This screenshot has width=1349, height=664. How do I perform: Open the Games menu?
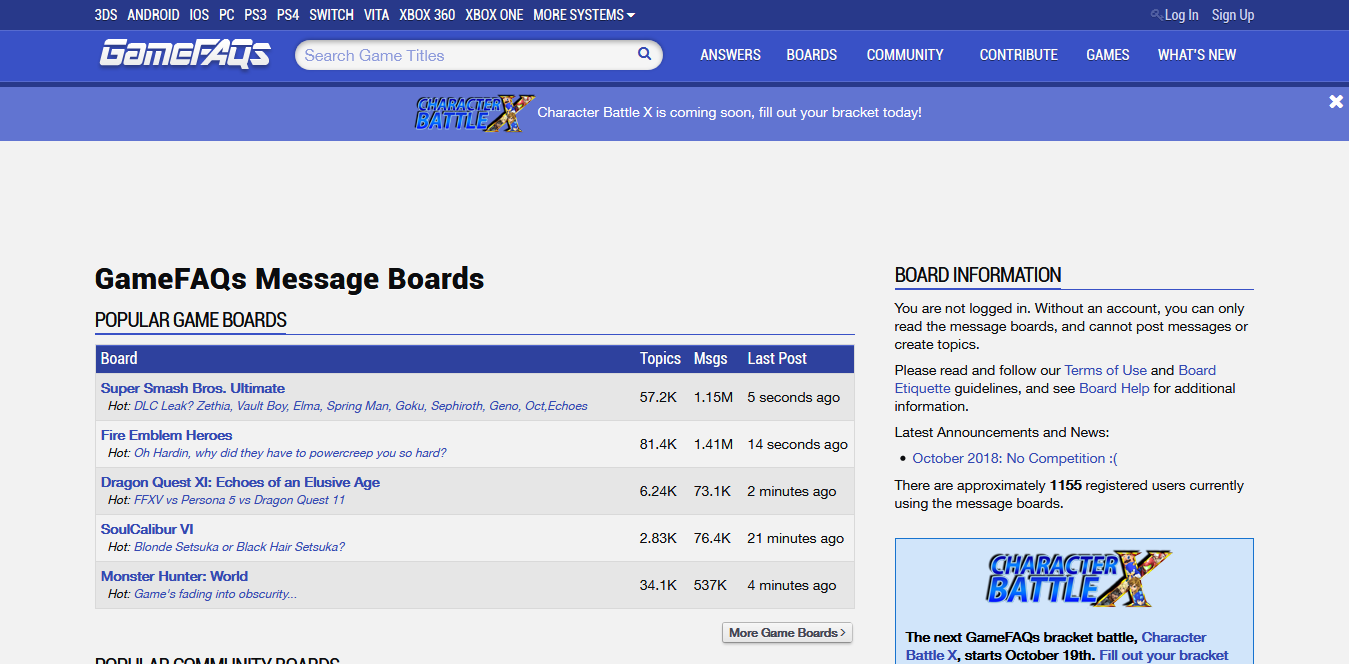coord(1108,55)
